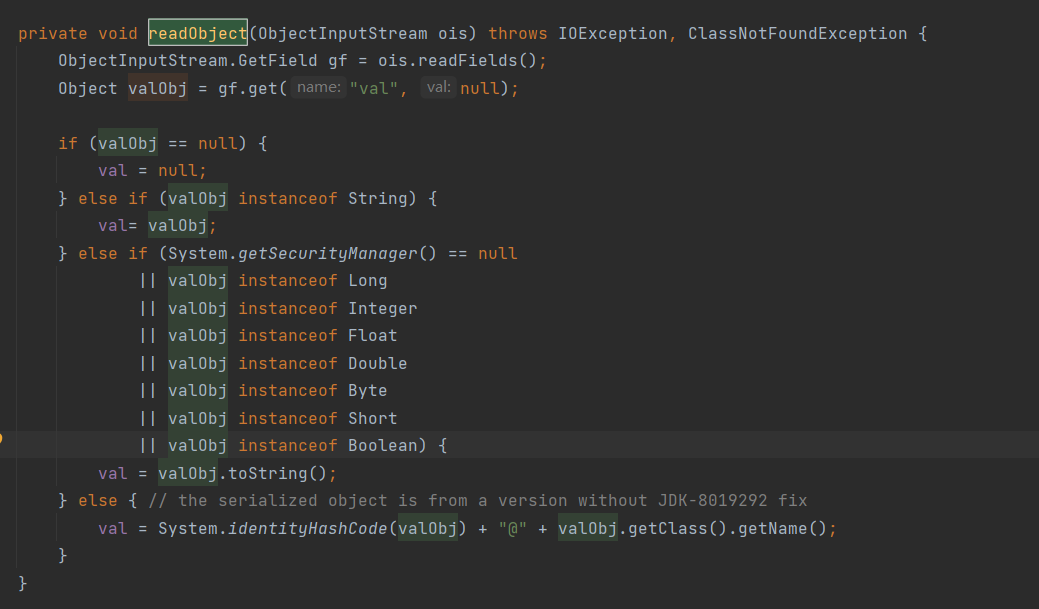This screenshot has width=1039, height=609.
Task: Click the Boolean type on highlighted line
Action: pos(382,445)
